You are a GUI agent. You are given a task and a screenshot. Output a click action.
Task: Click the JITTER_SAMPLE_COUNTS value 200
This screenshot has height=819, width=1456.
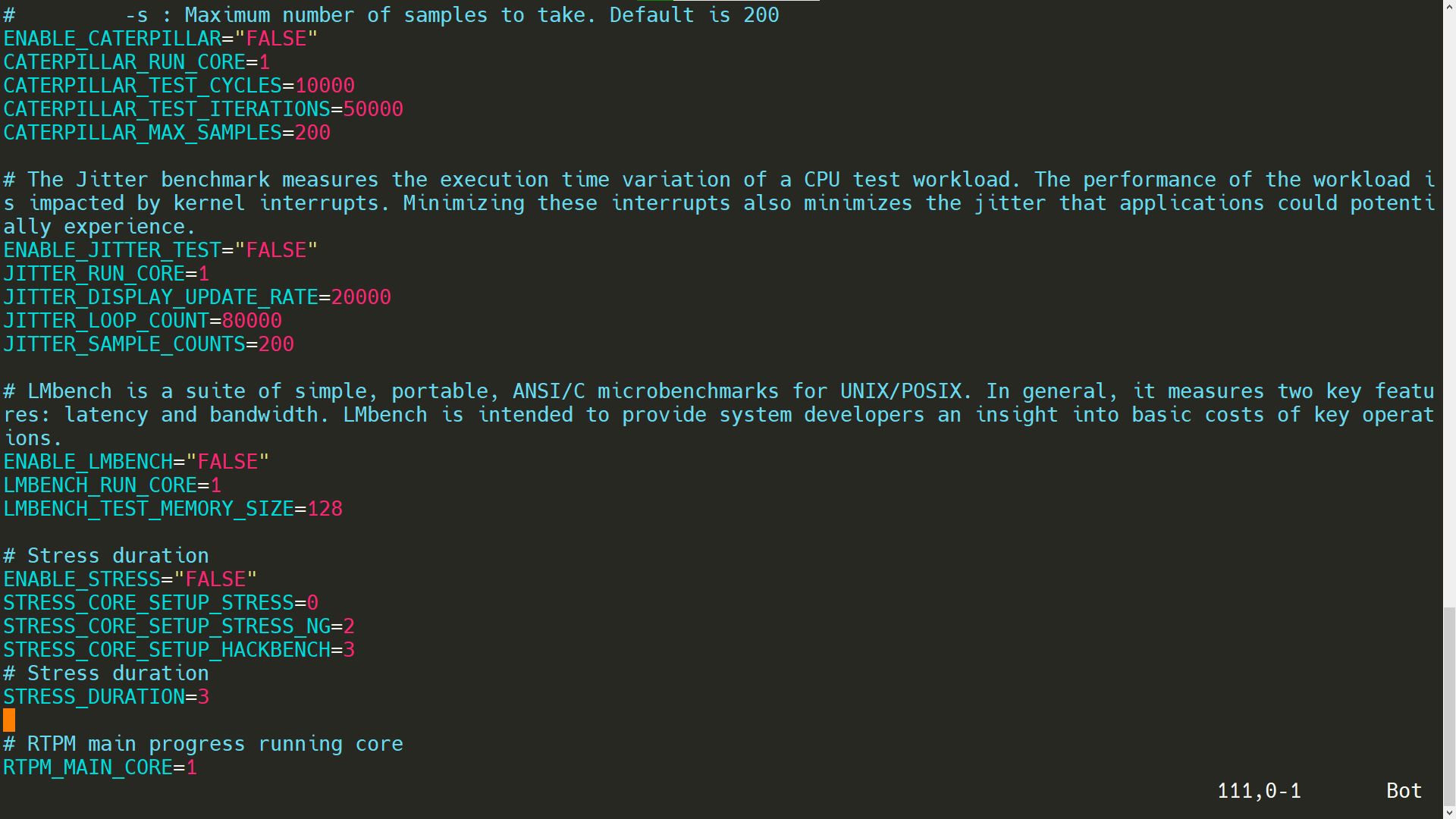[x=276, y=344]
